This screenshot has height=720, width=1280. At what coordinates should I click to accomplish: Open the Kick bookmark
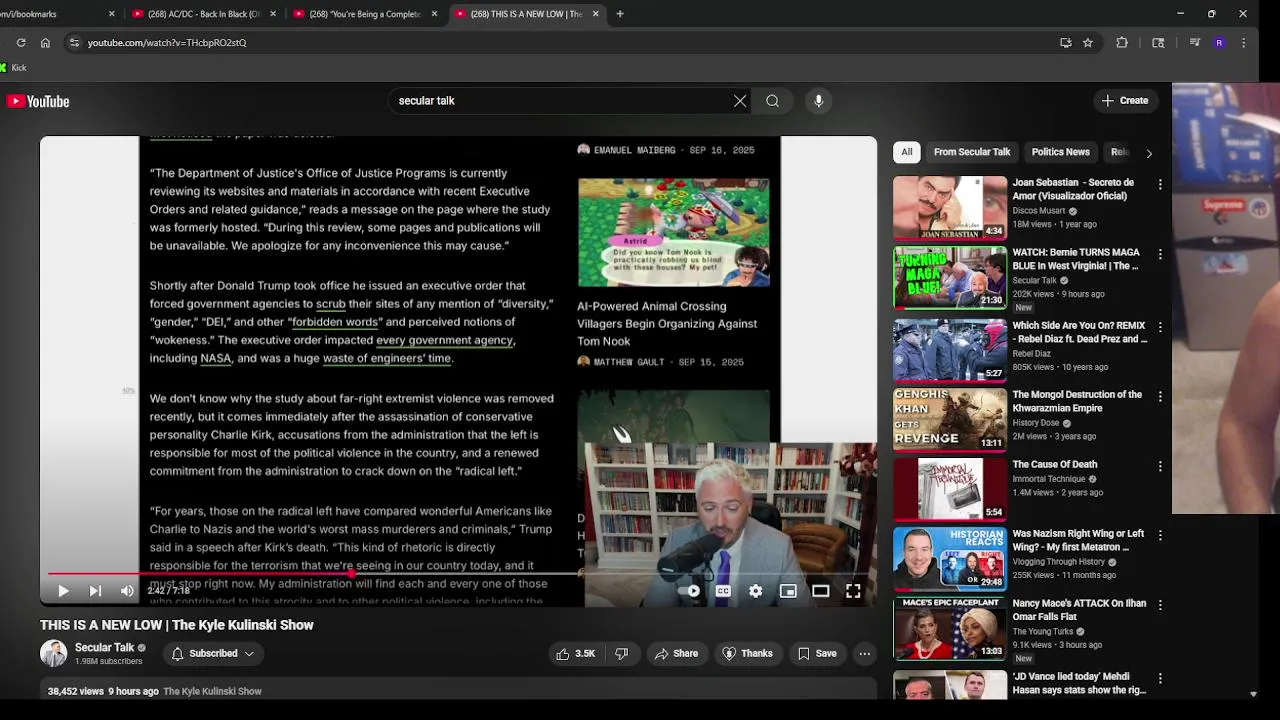[14, 68]
